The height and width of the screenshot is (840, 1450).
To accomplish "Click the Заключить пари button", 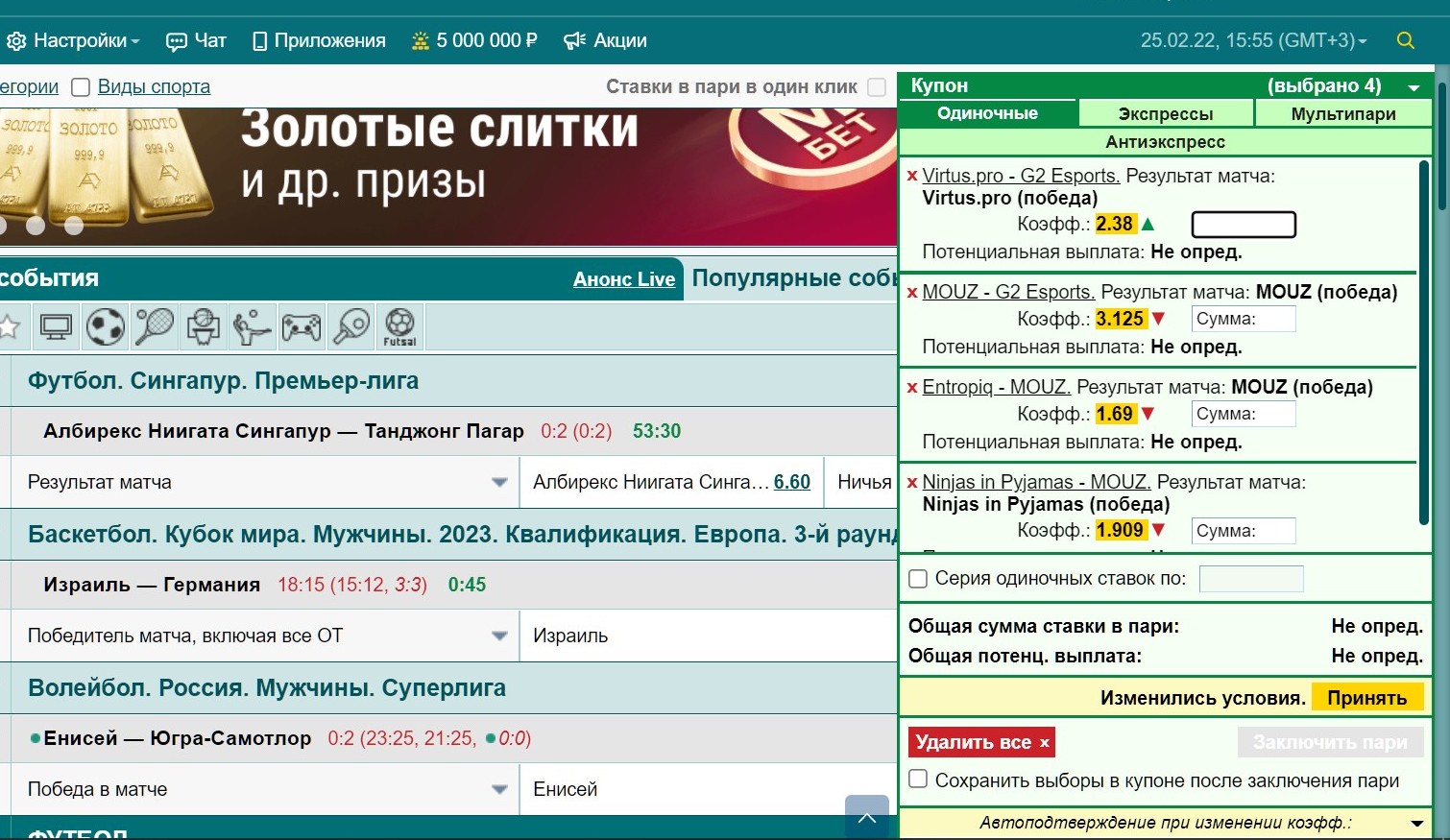I will pyautogui.click(x=1330, y=742).
